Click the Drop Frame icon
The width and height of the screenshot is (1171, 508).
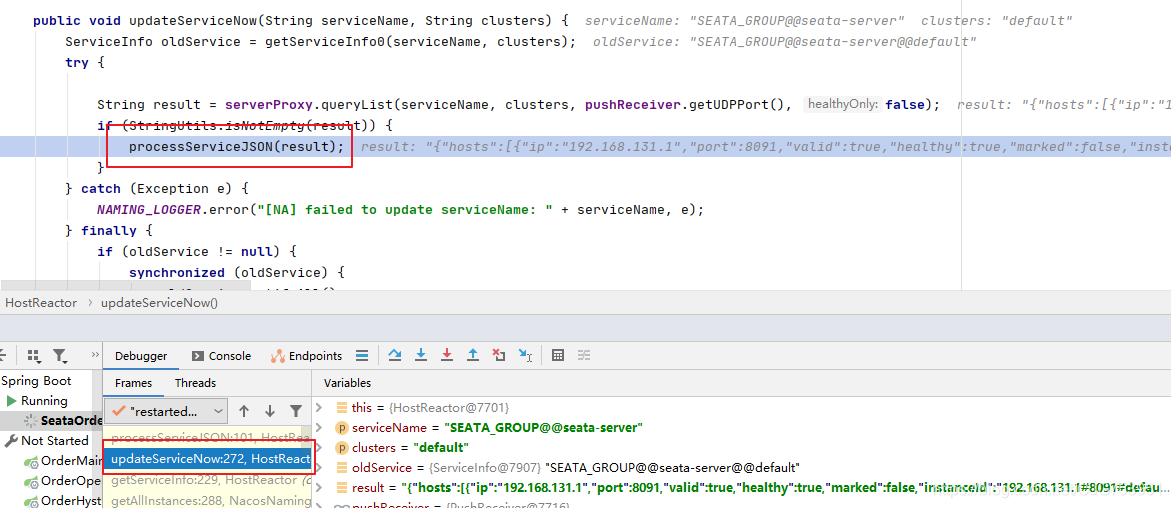499,356
